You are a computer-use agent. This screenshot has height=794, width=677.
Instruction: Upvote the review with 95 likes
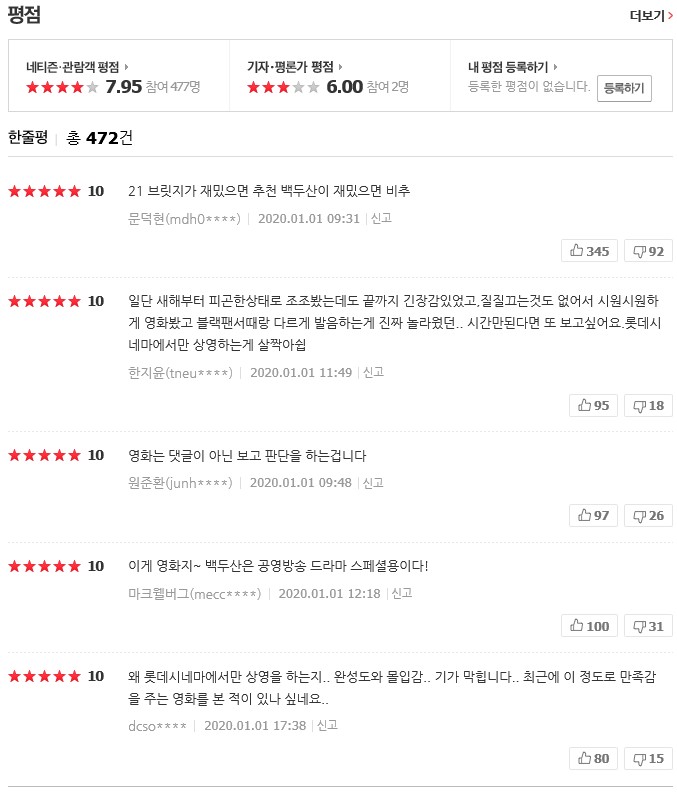594,405
